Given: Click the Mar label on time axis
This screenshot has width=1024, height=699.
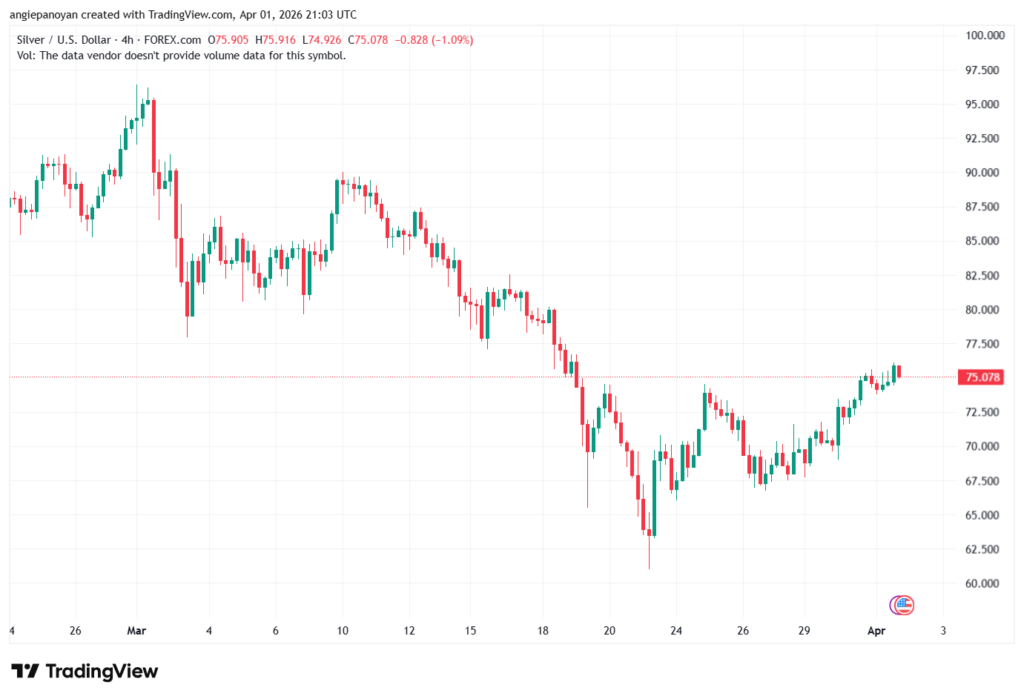Looking at the screenshot, I should click(x=137, y=631).
